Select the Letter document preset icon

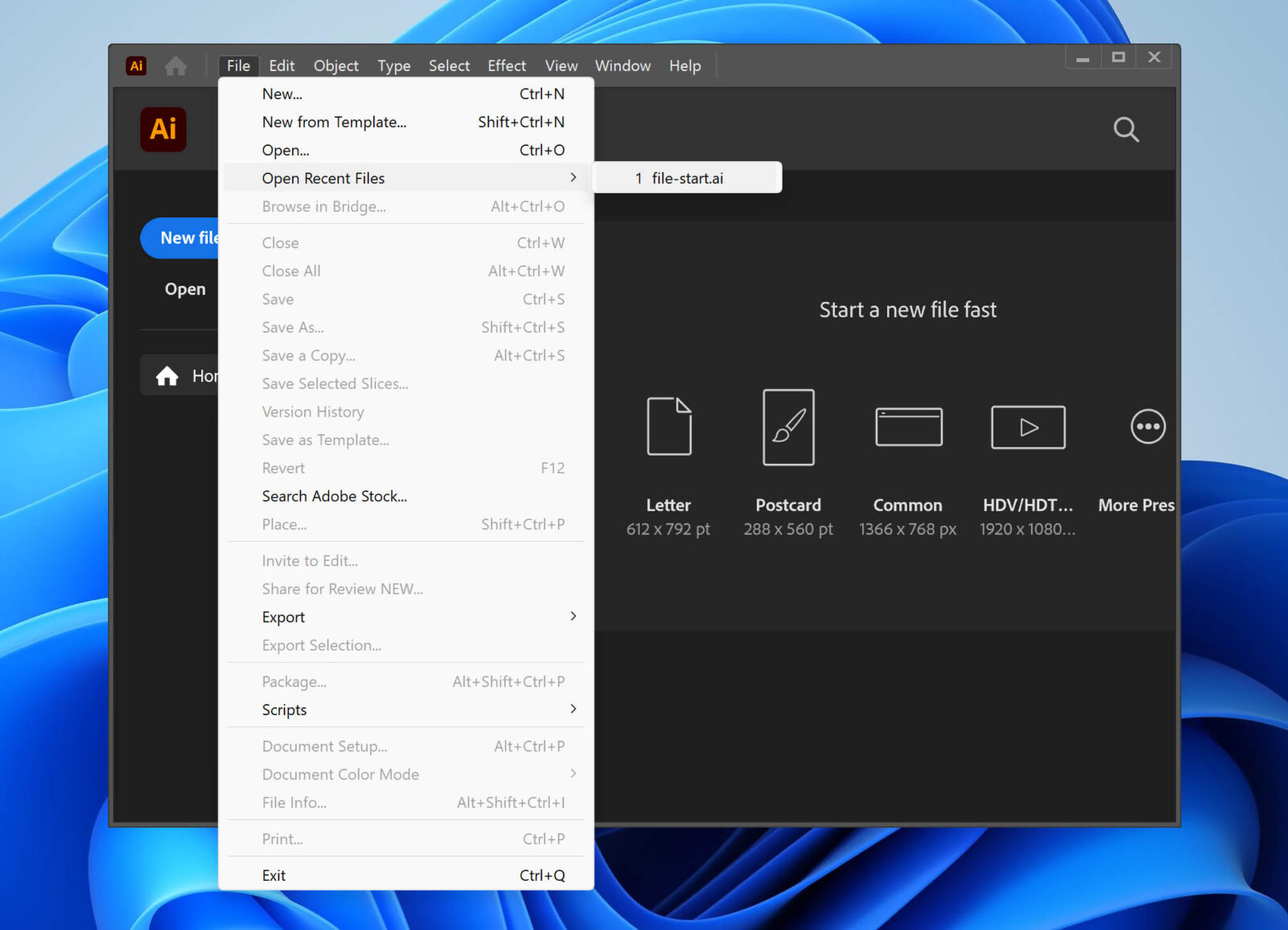tap(668, 427)
